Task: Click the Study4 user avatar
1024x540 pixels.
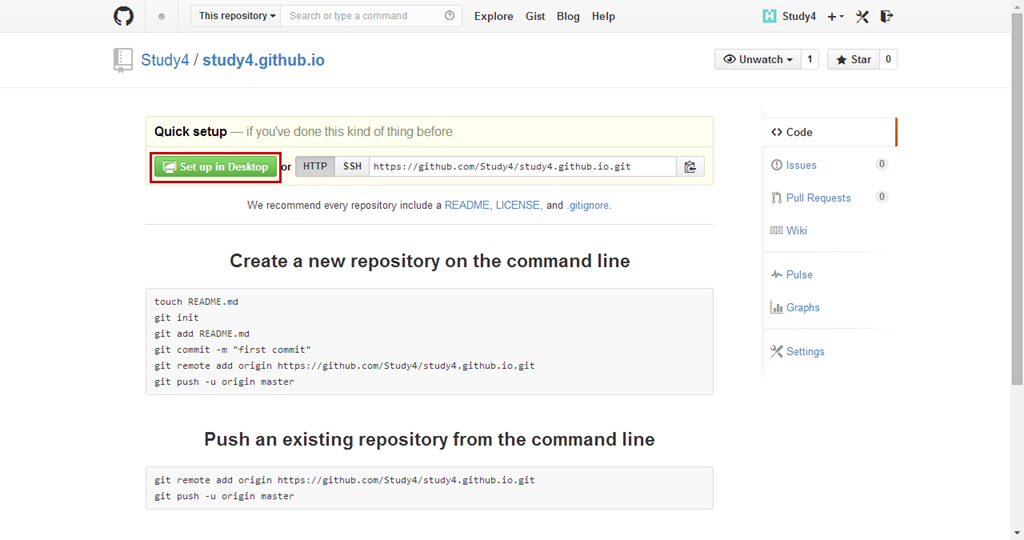Action: pyautogui.click(x=769, y=16)
